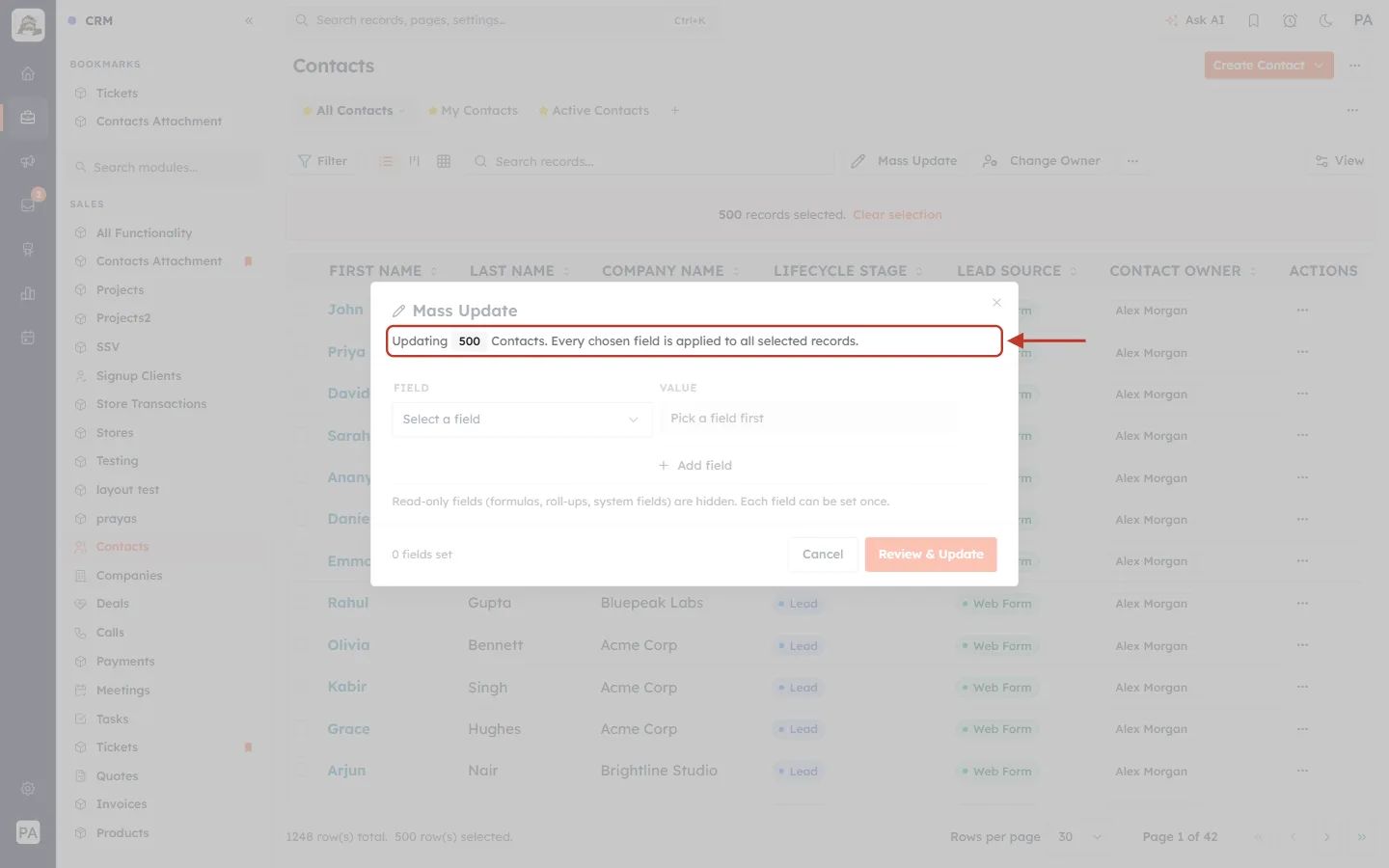Click Review & Update button
The image size is (1389, 868).
click(x=931, y=555)
